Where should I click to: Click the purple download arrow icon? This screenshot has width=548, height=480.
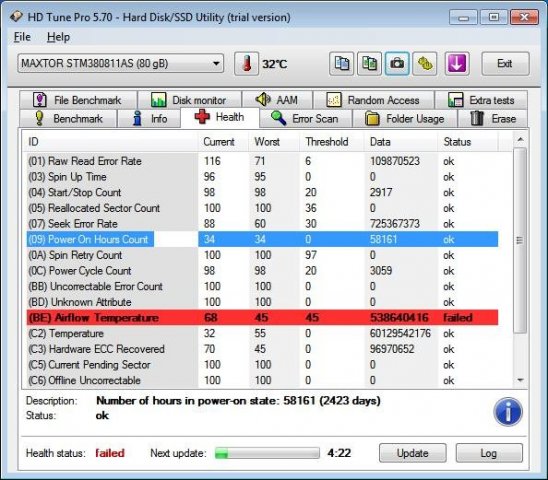[x=457, y=64]
